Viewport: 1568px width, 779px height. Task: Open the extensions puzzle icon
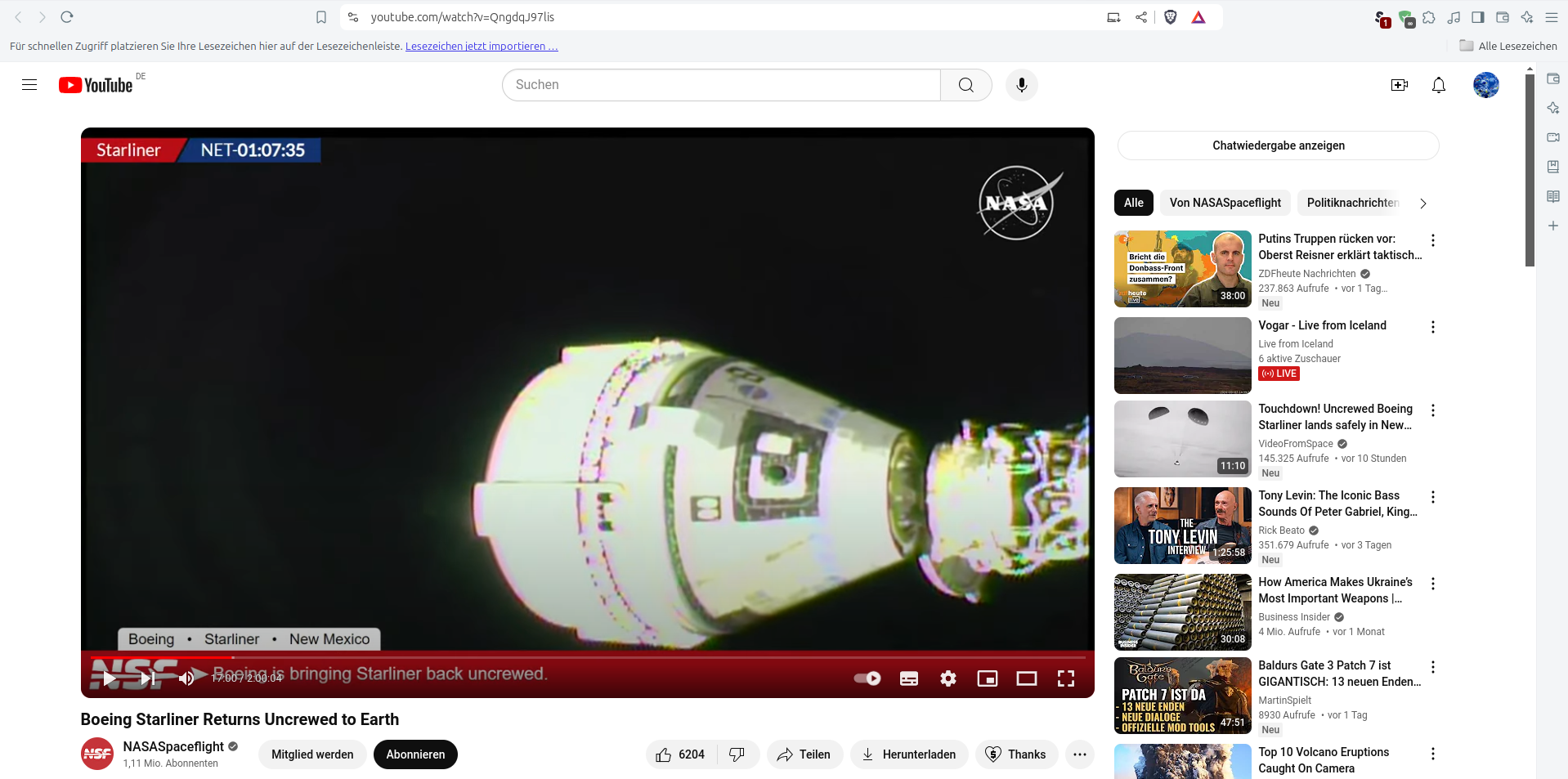pyautogui.click(x=1429, y=17)
